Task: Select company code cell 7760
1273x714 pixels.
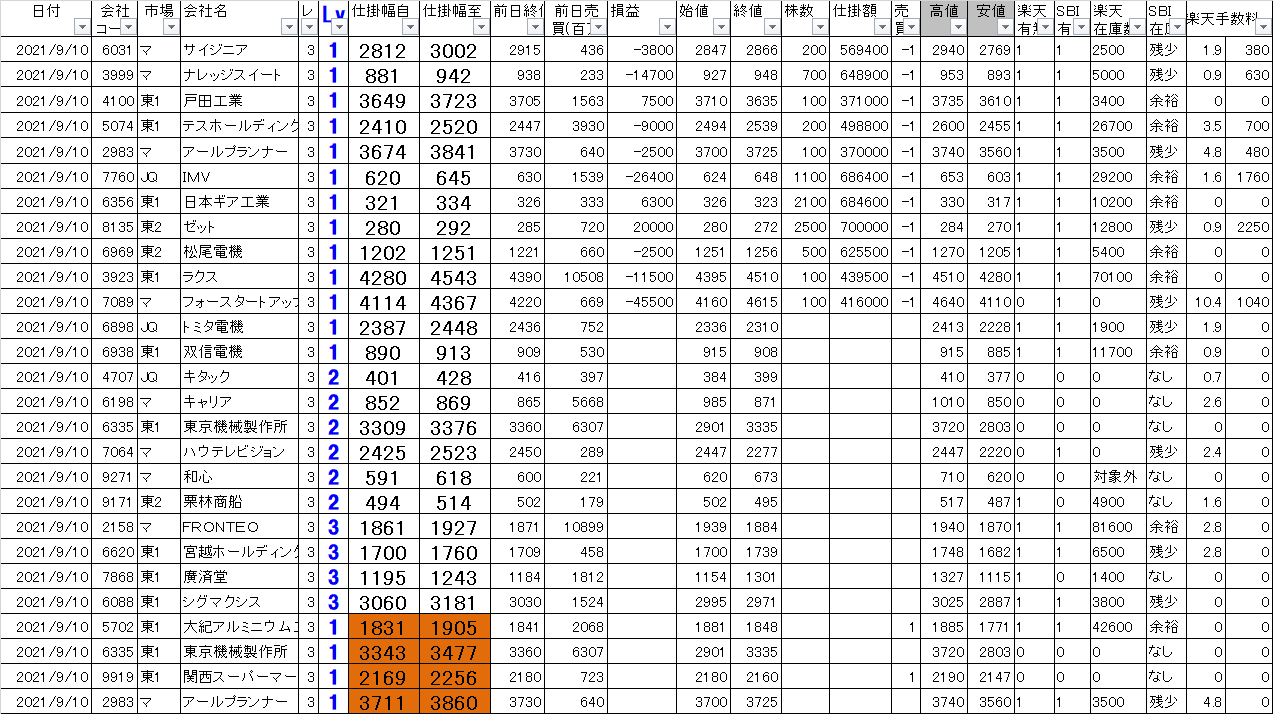Action: 117,179
